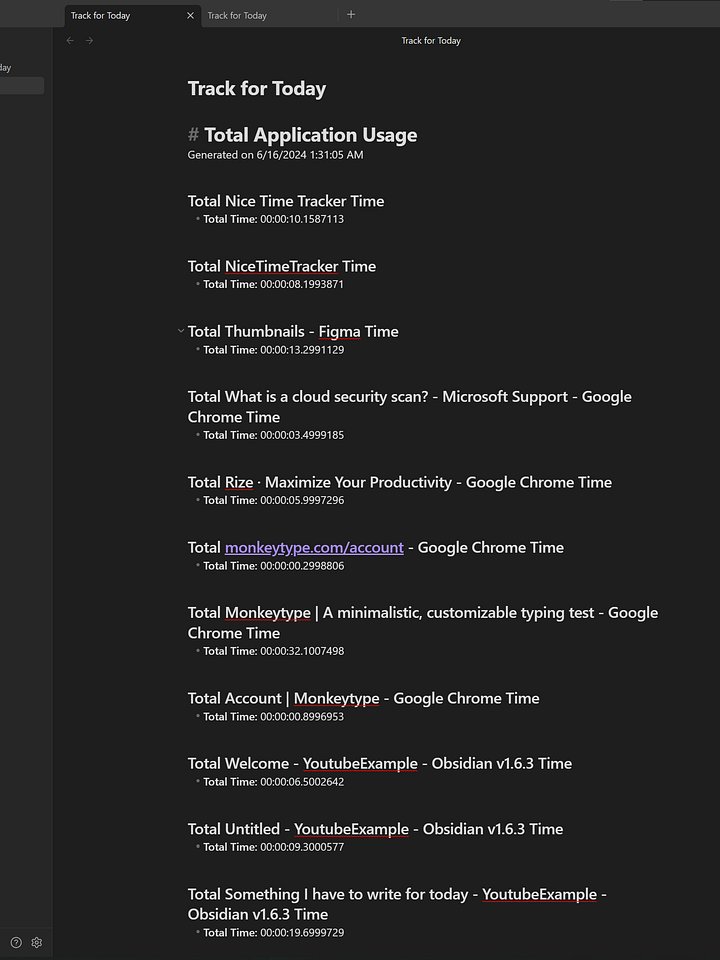Click the Generated on 6/16/2024 timestamp line
This screenshot has height=960, width=720.
tap(275, 155)
